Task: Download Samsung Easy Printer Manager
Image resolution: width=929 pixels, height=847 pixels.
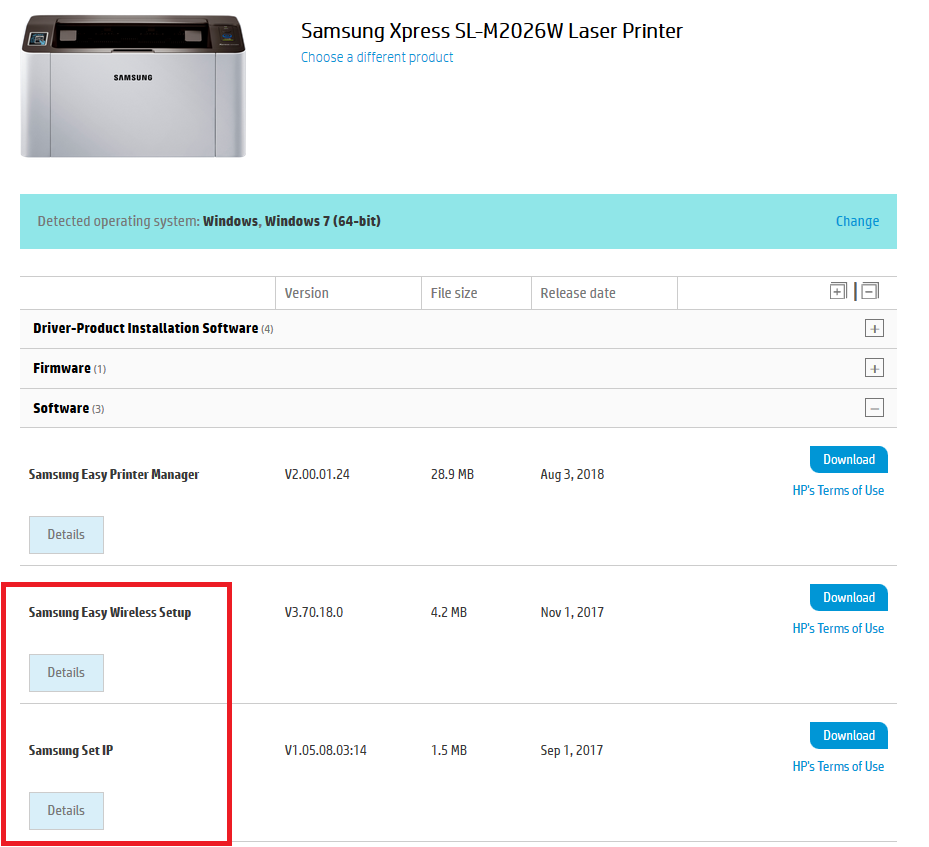Action: point(848,460)
